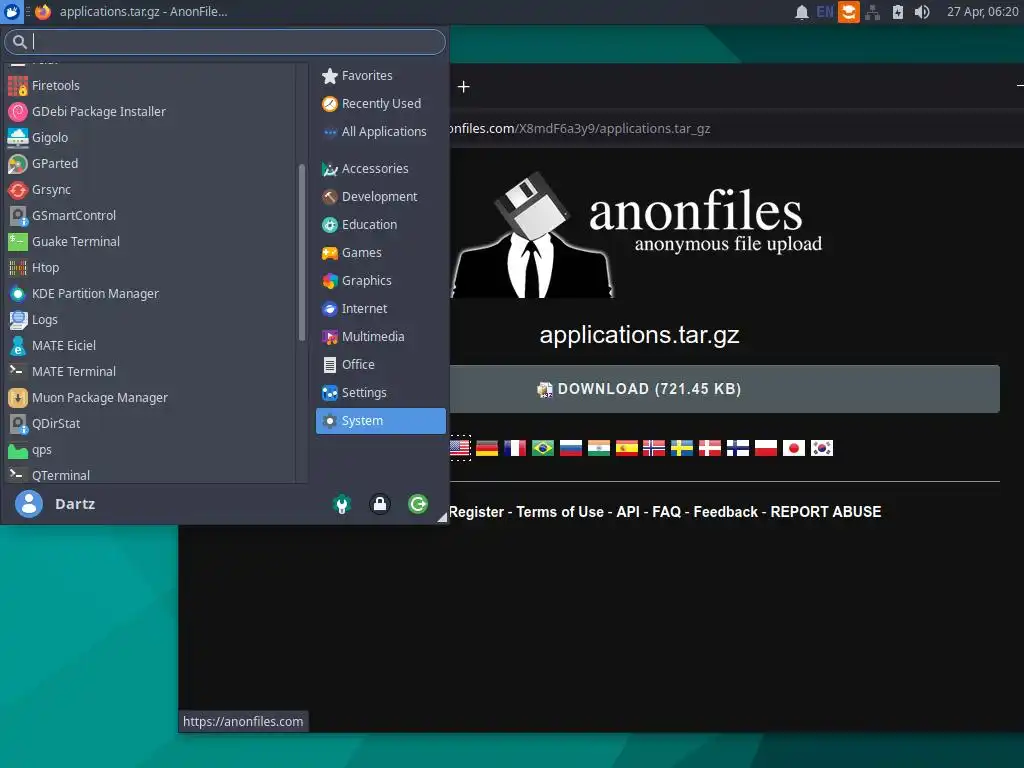Open a new Firefox tab with plus button
The width and height of the screenshot is (1024, 768).
[x=464, y=87]
